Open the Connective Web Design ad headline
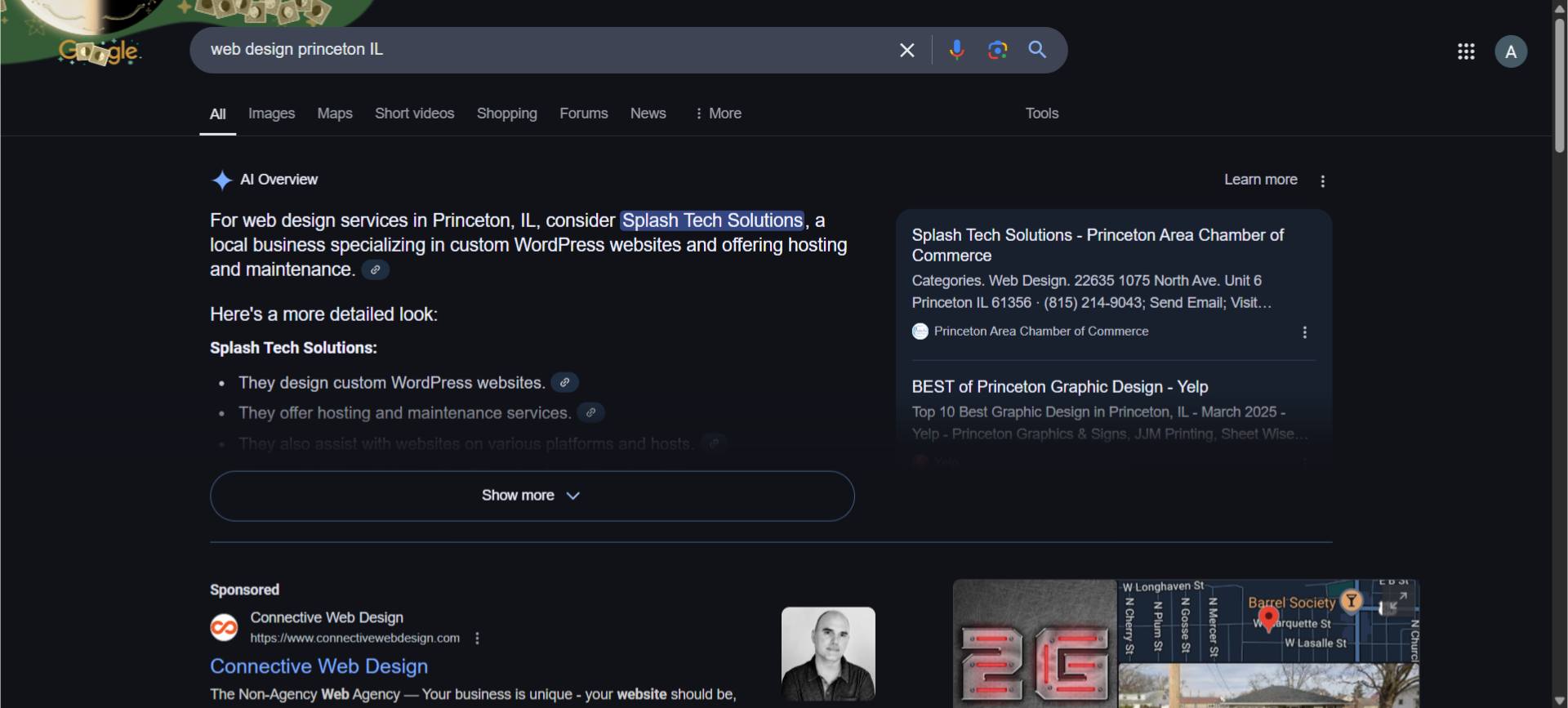The image size is (1568, 708). tap(318, 666)
